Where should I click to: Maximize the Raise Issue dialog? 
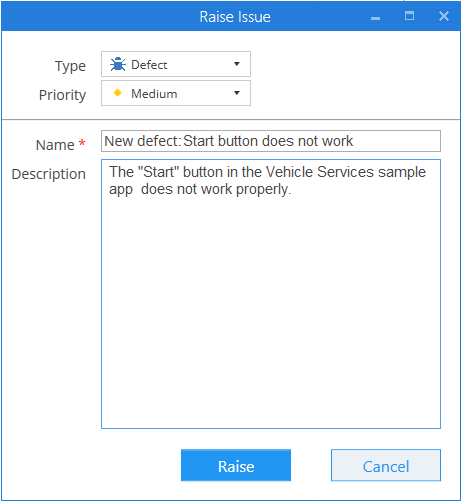409,16
